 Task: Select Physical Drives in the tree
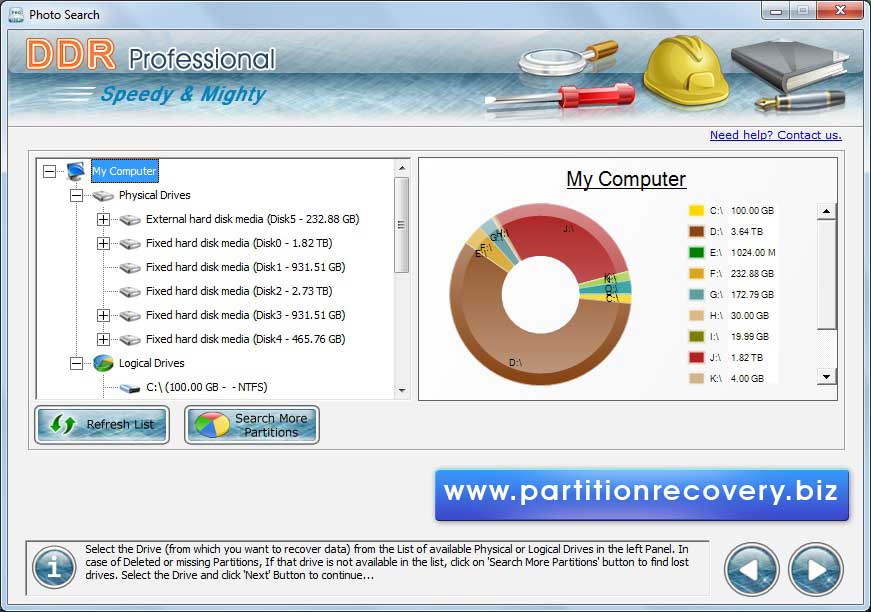154,195
